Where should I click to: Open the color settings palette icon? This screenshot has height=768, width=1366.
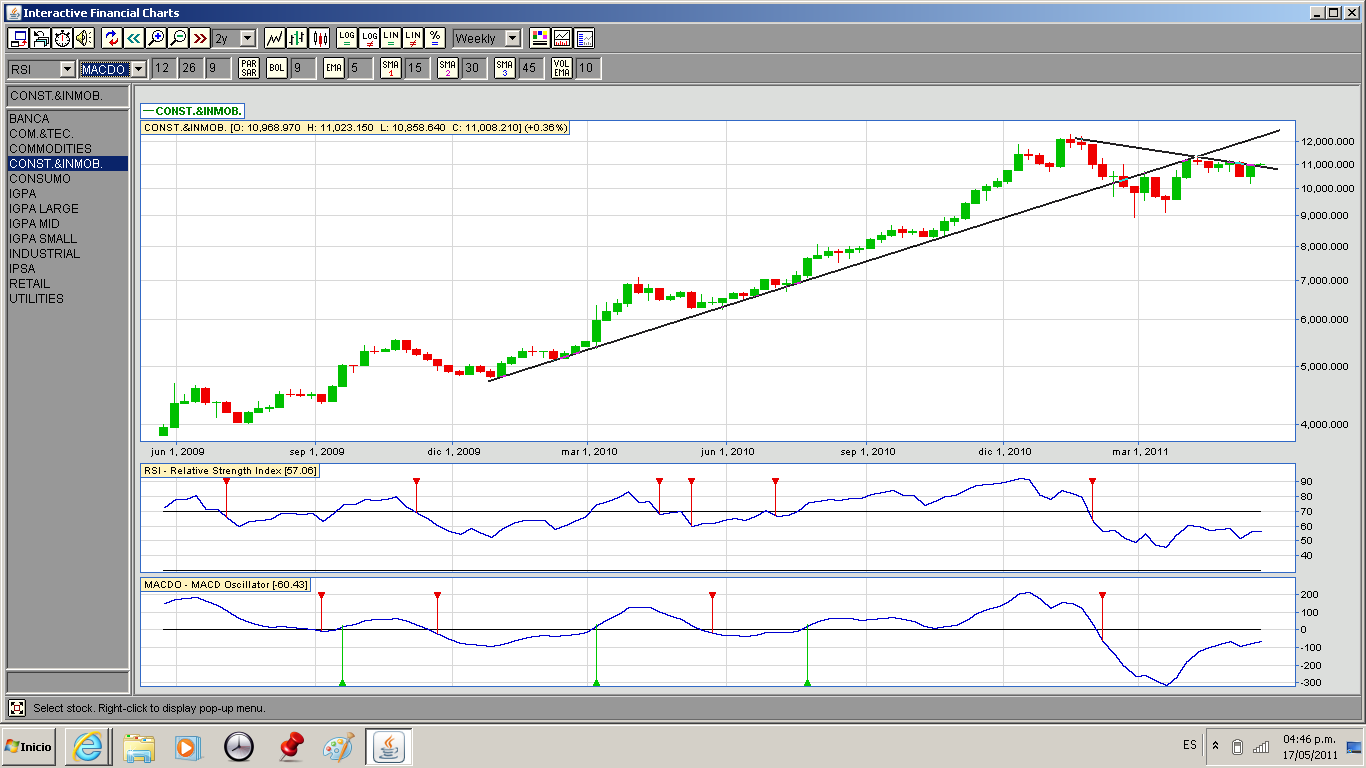click(540, 38)
